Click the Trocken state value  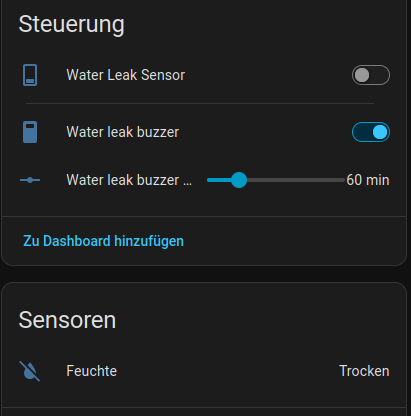(x=364, y=371)
